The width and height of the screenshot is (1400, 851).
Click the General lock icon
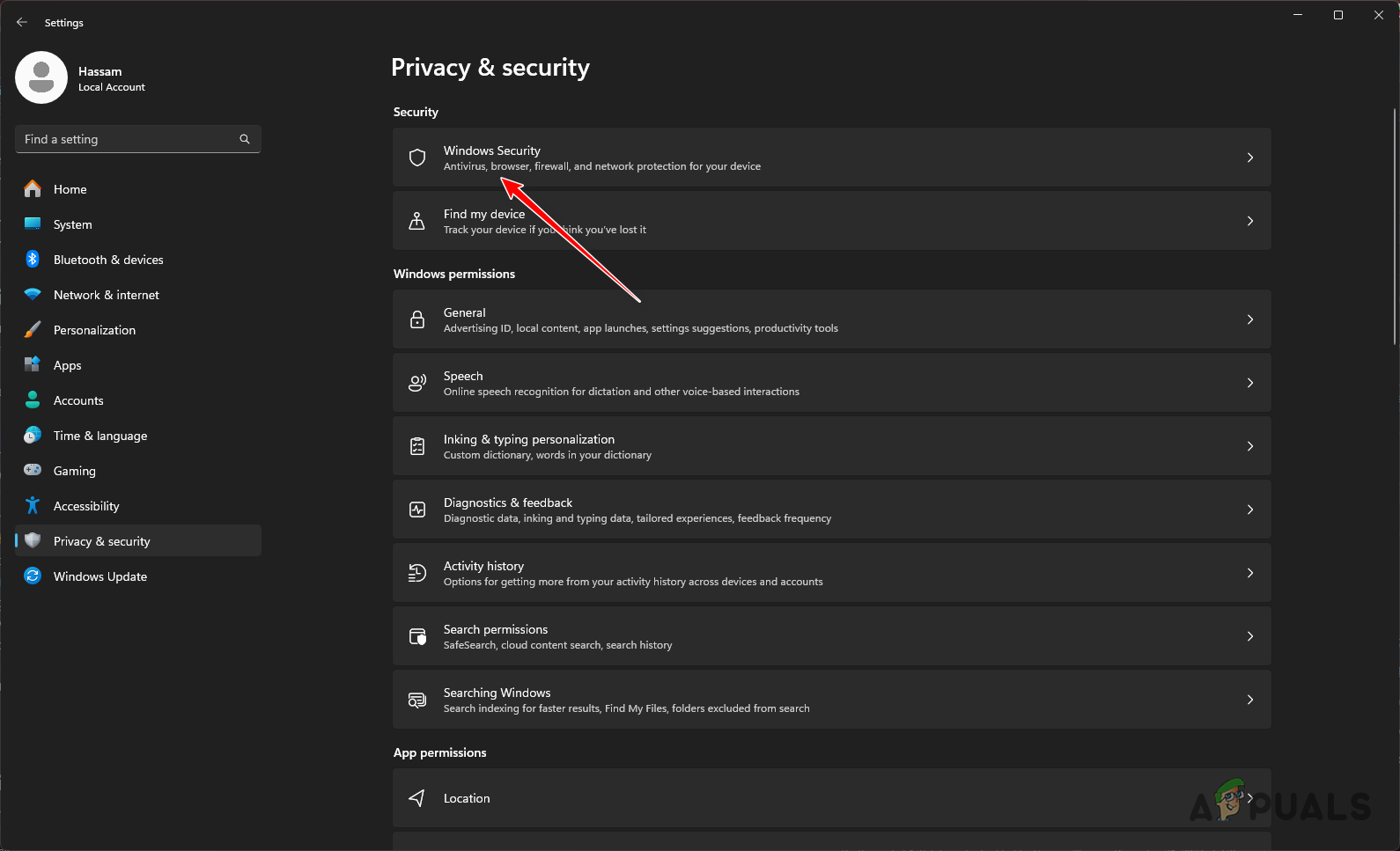(x=417, y=319)
